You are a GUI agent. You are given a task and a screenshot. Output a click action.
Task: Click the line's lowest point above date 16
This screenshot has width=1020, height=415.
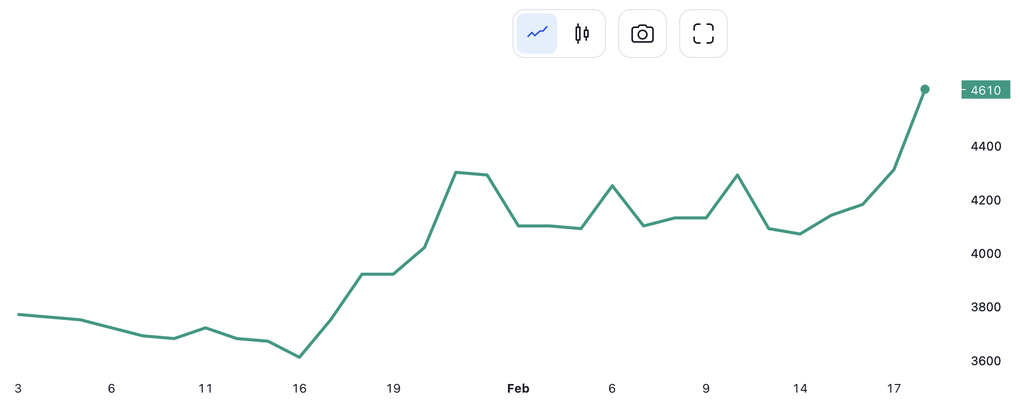(299, 357)
